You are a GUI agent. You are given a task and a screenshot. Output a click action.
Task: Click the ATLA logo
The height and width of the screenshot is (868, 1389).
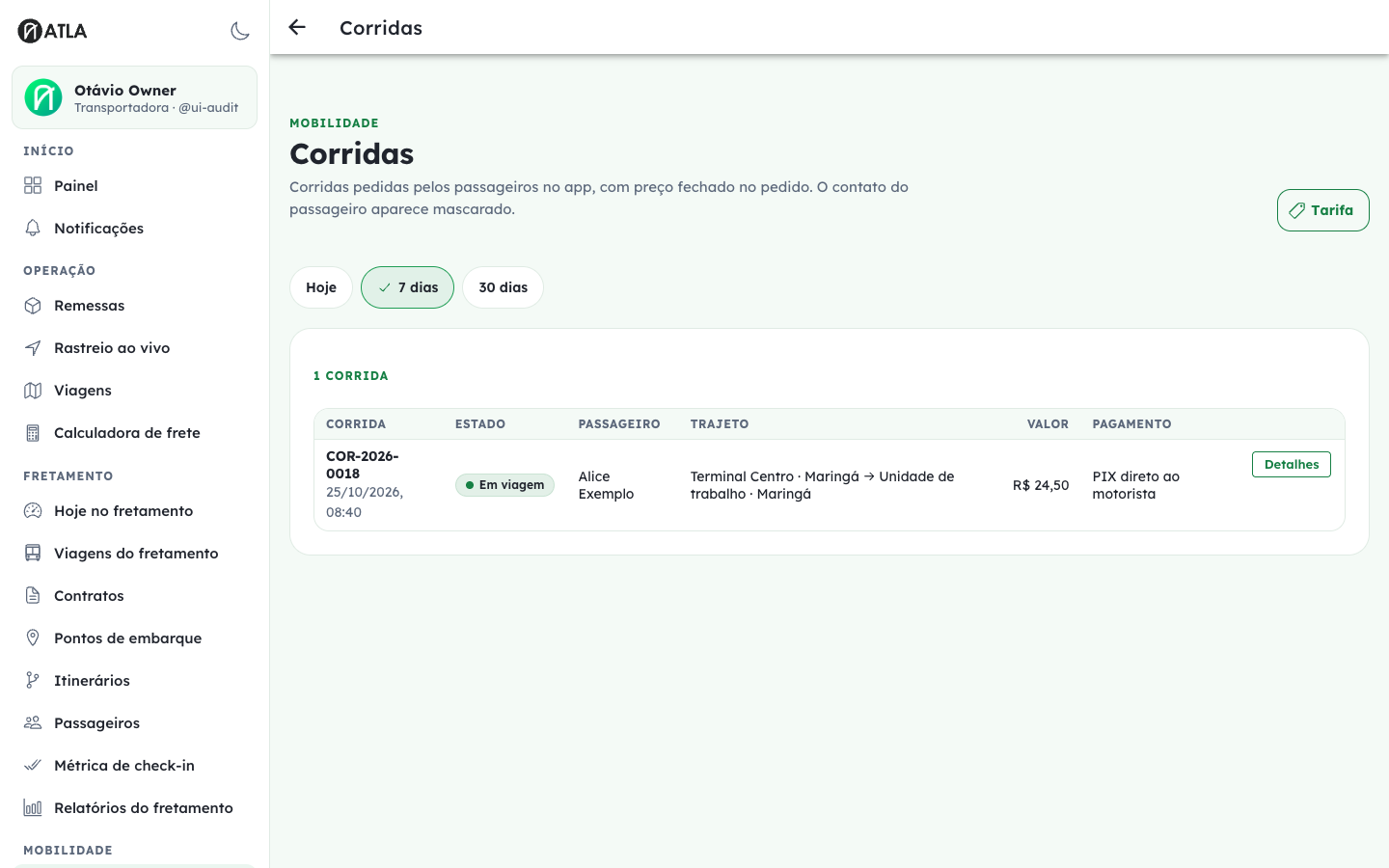coord(52,31)
